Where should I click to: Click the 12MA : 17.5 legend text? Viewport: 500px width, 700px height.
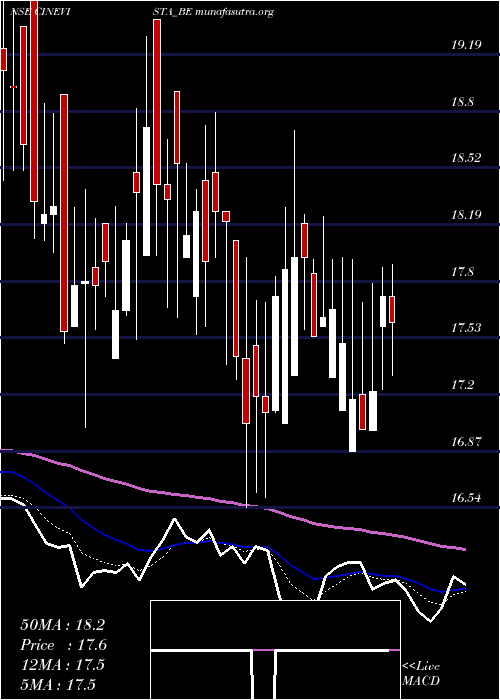[x=62, y=665]
